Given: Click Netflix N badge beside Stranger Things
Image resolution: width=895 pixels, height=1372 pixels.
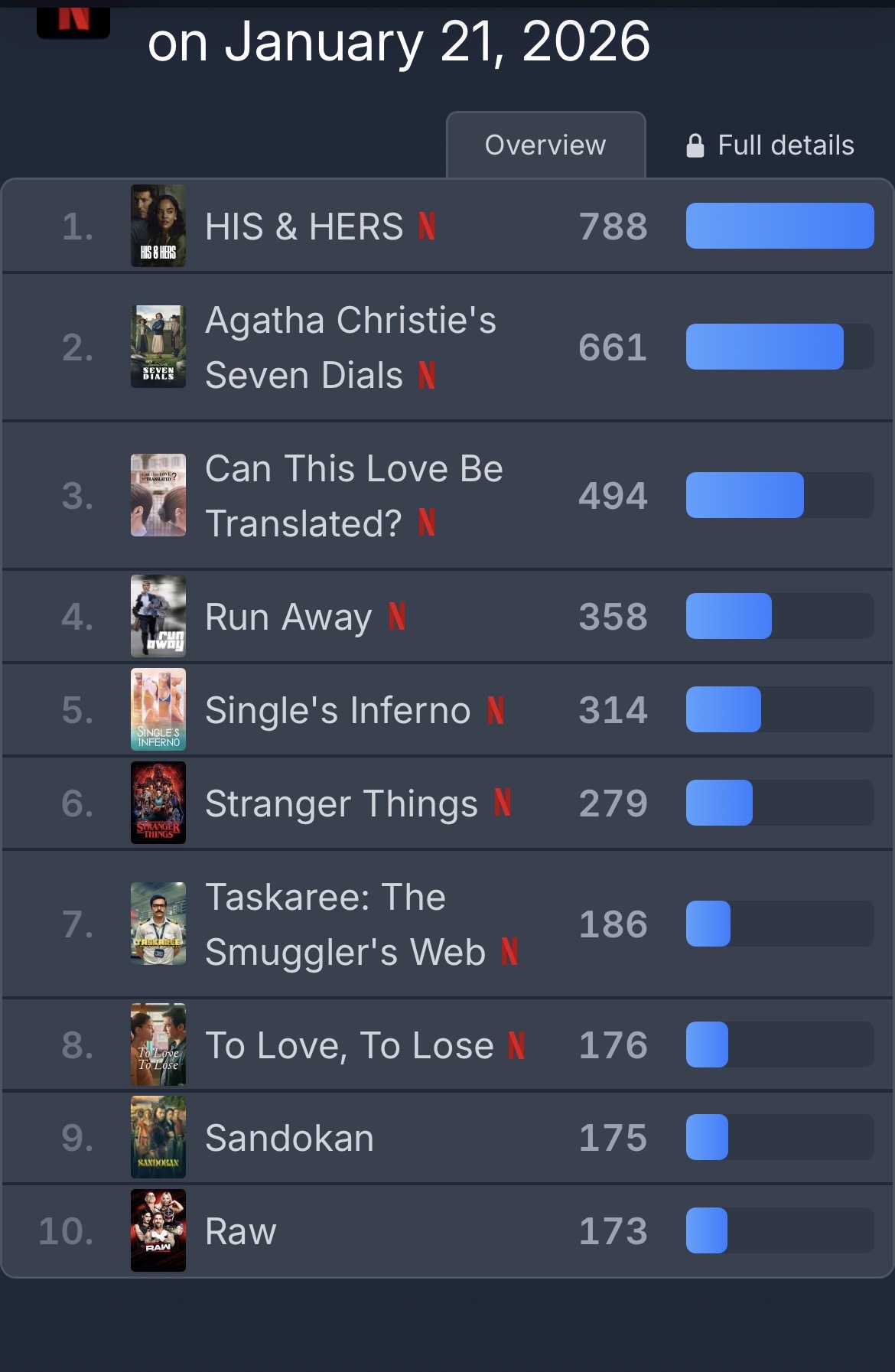Looking at the screenshot, I should coord(502,803).
